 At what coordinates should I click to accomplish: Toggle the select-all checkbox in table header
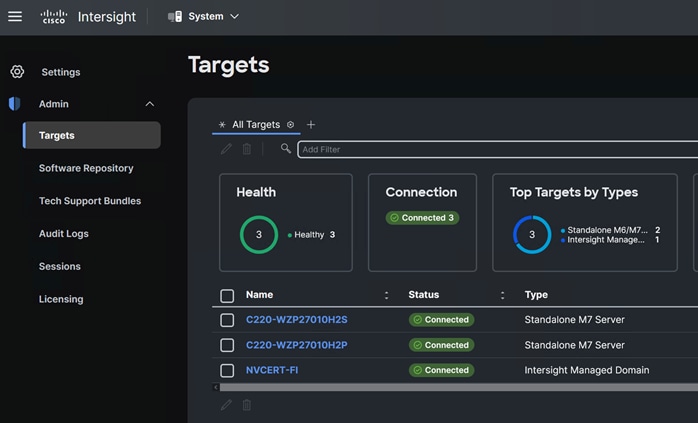(x=227, y=296)
